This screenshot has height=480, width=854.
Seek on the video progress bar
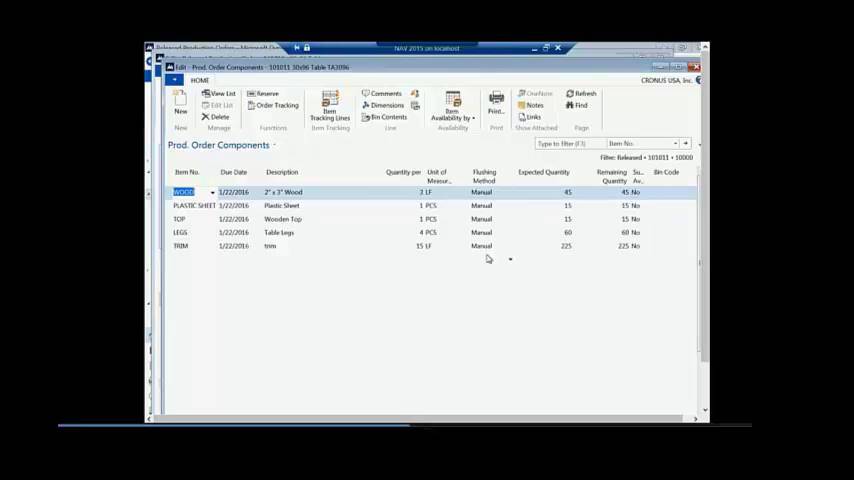[405, 426]
